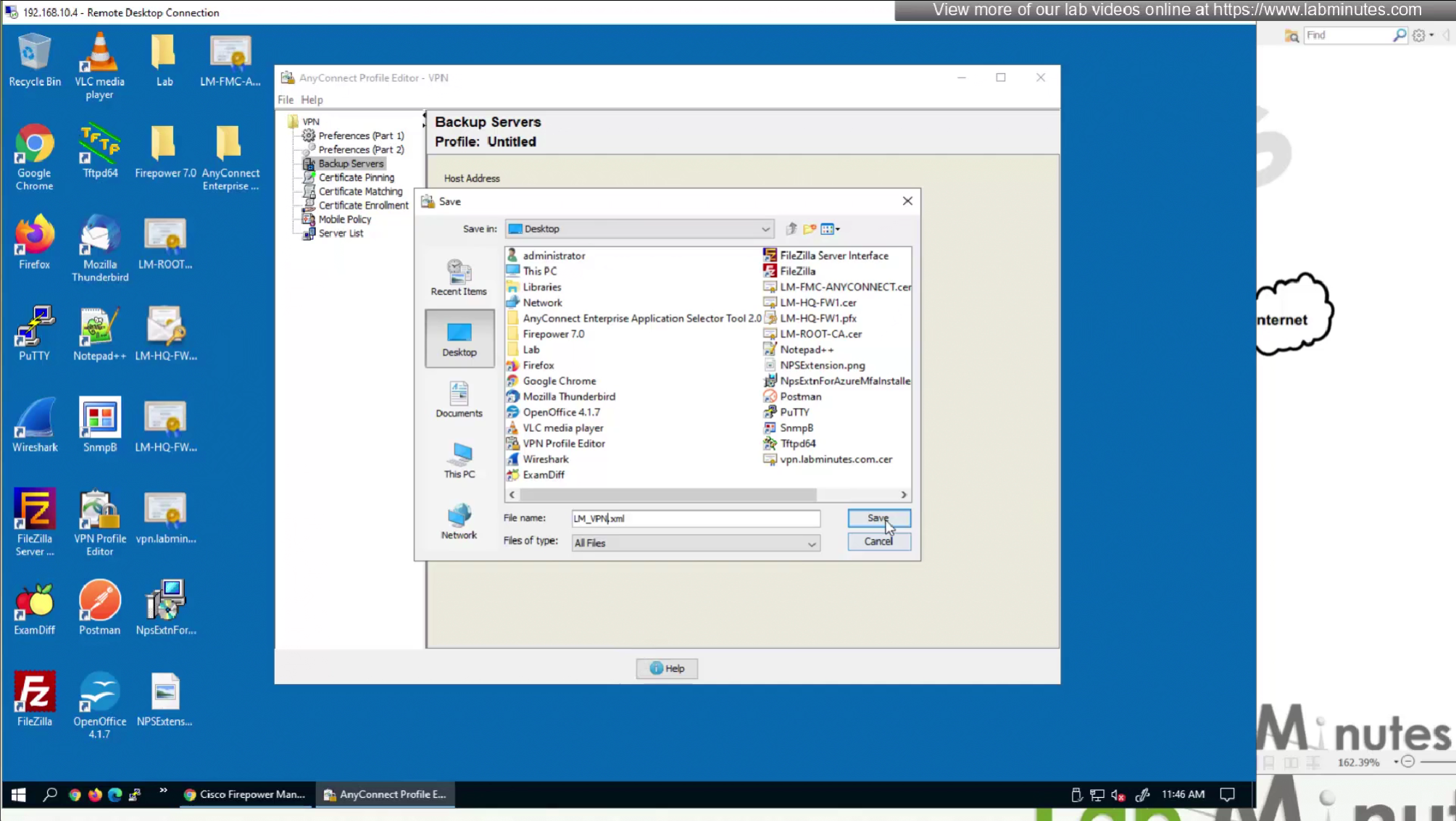
Task: Go up one folder level in Save dialog
Action: pos(791,229)
